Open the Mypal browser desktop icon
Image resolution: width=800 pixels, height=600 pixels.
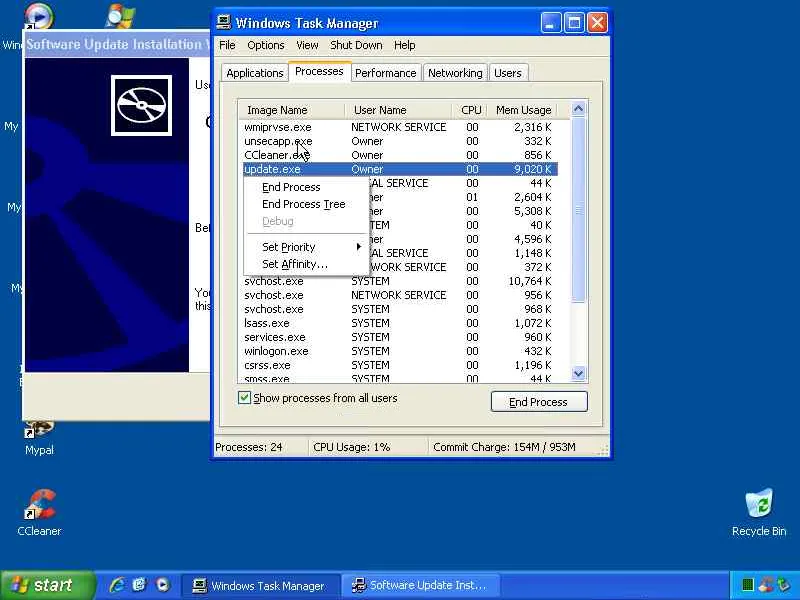[x=39, y=428]
